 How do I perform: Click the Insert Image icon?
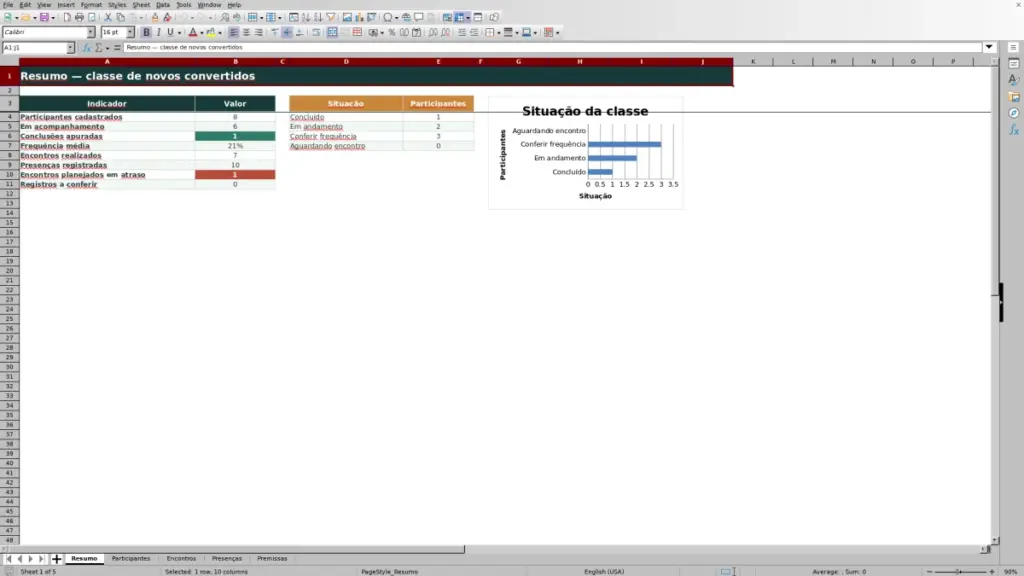347,18
